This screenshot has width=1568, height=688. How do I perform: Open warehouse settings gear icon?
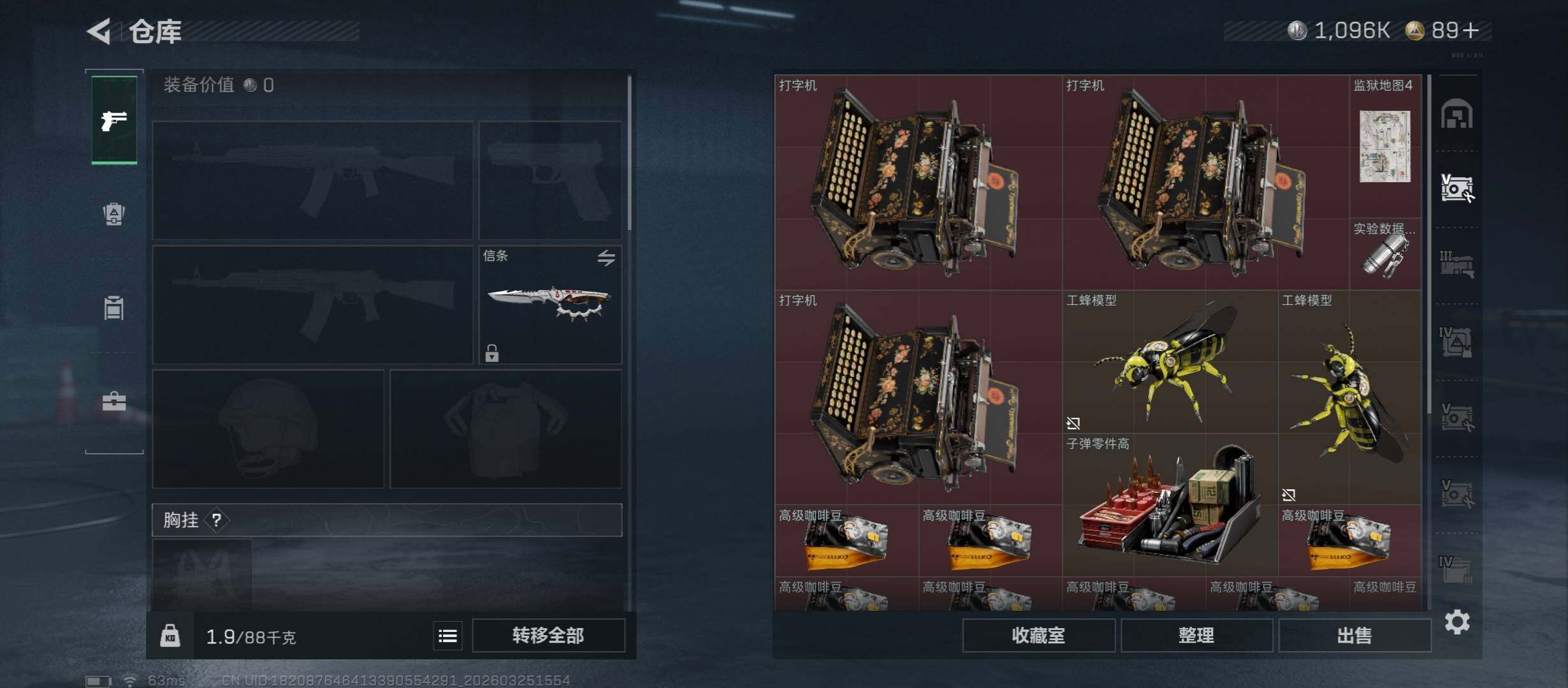click(x=1457, y=622)
